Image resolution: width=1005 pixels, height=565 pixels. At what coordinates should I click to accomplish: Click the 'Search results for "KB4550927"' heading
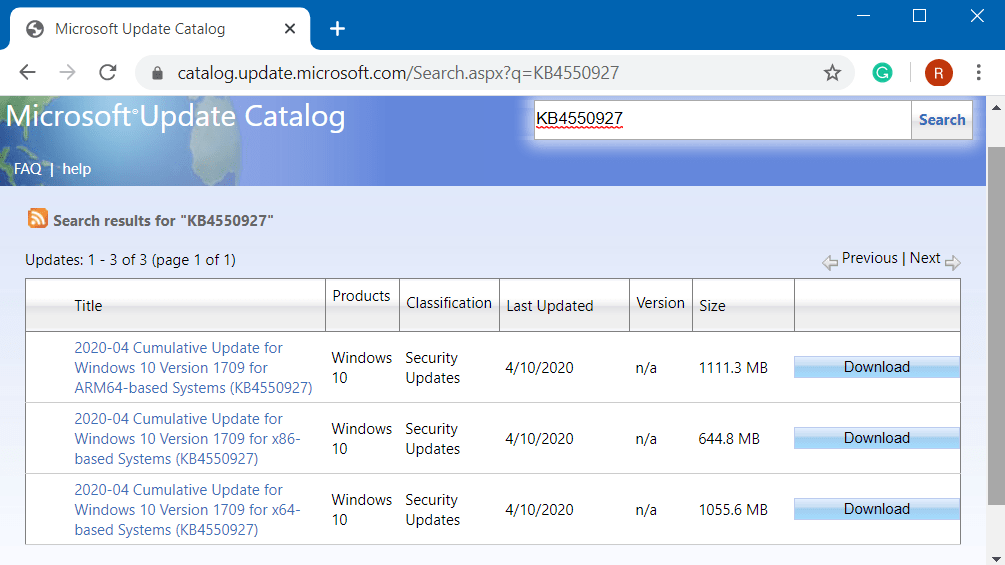click(x=163, y=221)
